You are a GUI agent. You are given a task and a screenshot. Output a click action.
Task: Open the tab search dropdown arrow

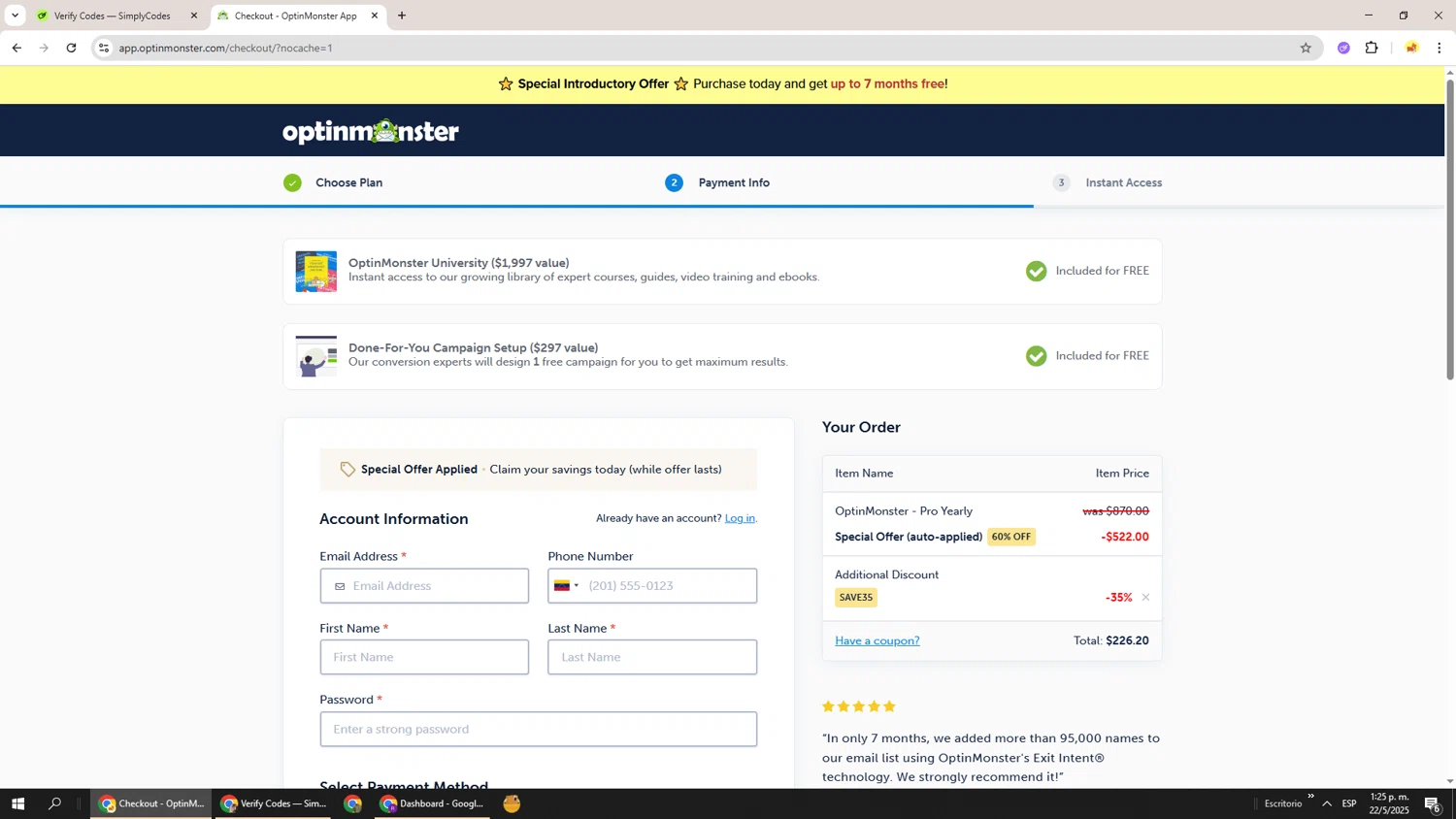(x=15, y=16)
